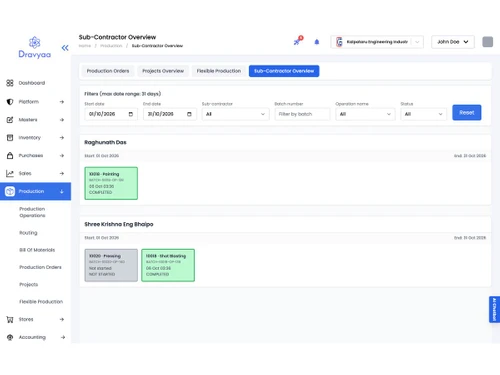Click the Accounting icon
This screenshot has width=500, height=375.
point(10,337)
